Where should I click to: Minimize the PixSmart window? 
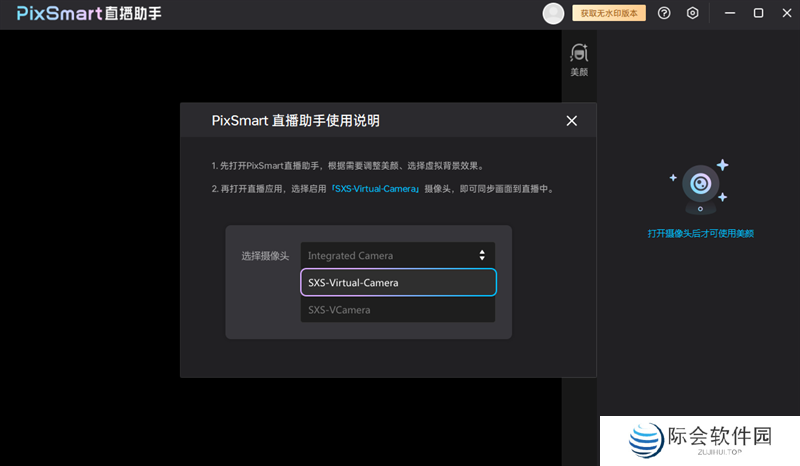(x=730, y=13)
